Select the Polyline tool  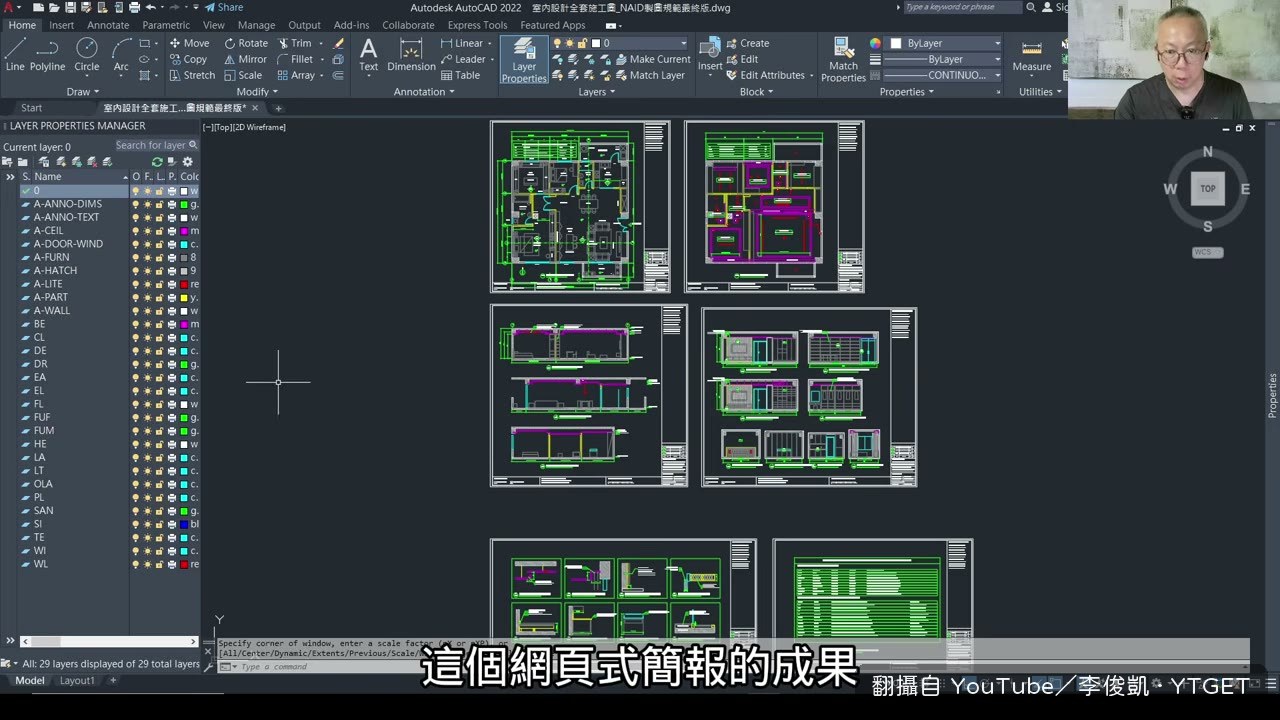point(47,55)
